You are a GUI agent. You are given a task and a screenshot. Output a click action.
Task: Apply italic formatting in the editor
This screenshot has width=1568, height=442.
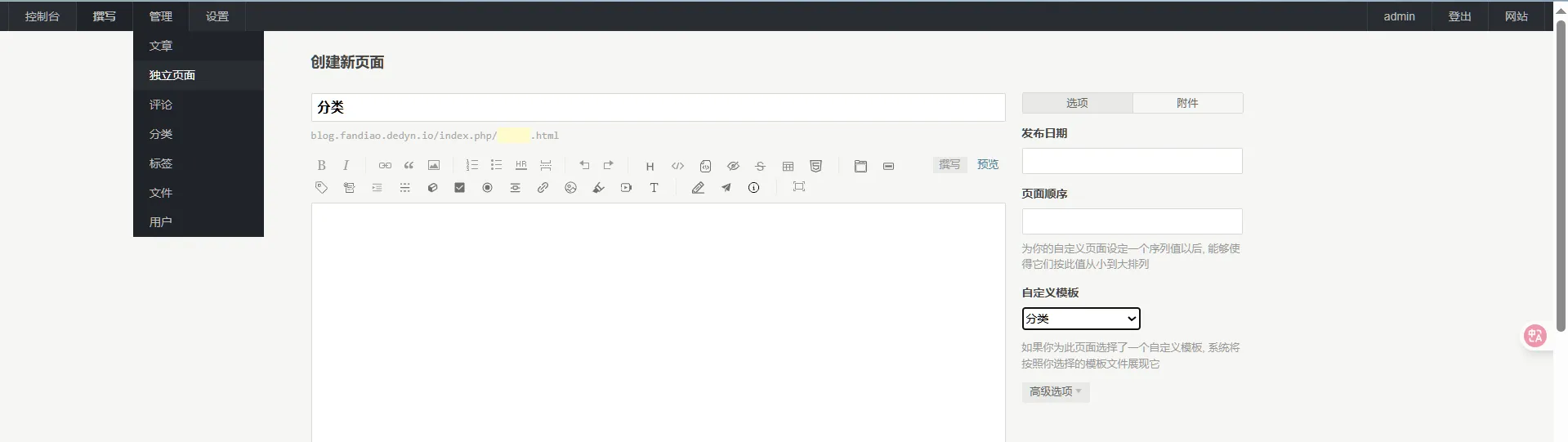coord(346,165)
